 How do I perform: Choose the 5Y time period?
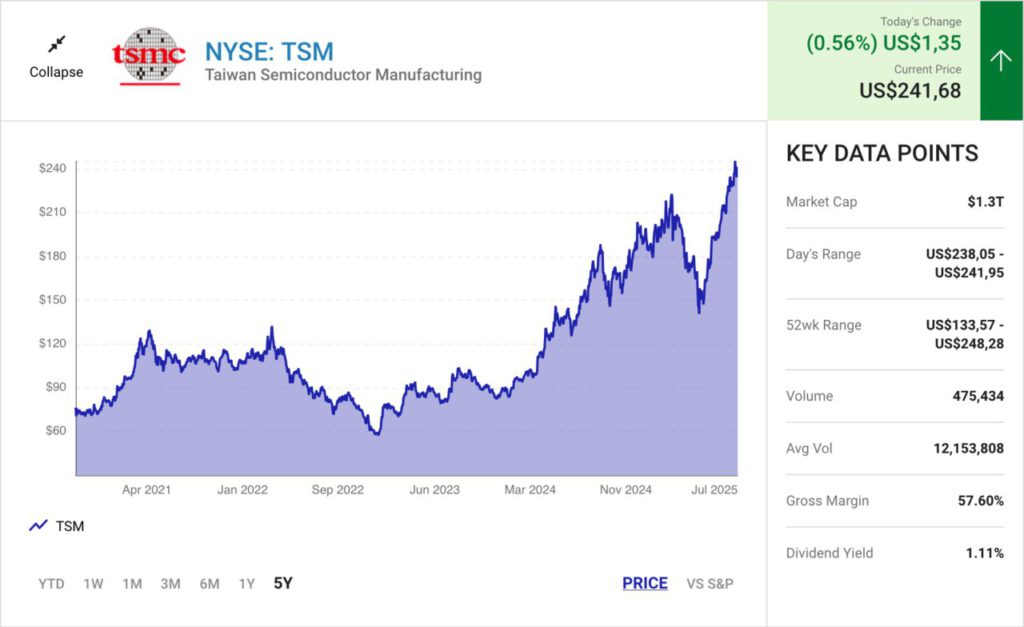[283, 583]
